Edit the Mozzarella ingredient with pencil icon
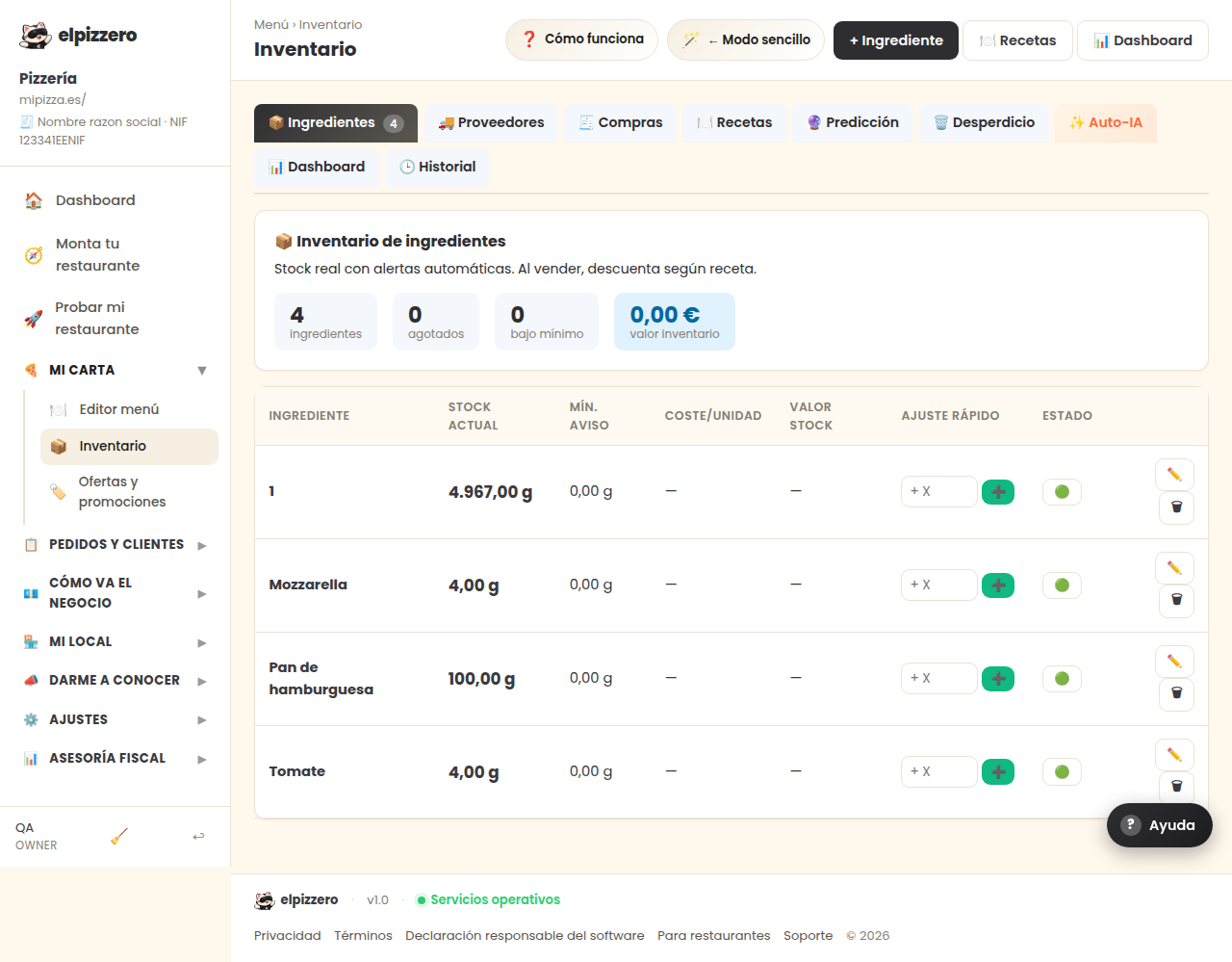 click(x=1174, y=568)
